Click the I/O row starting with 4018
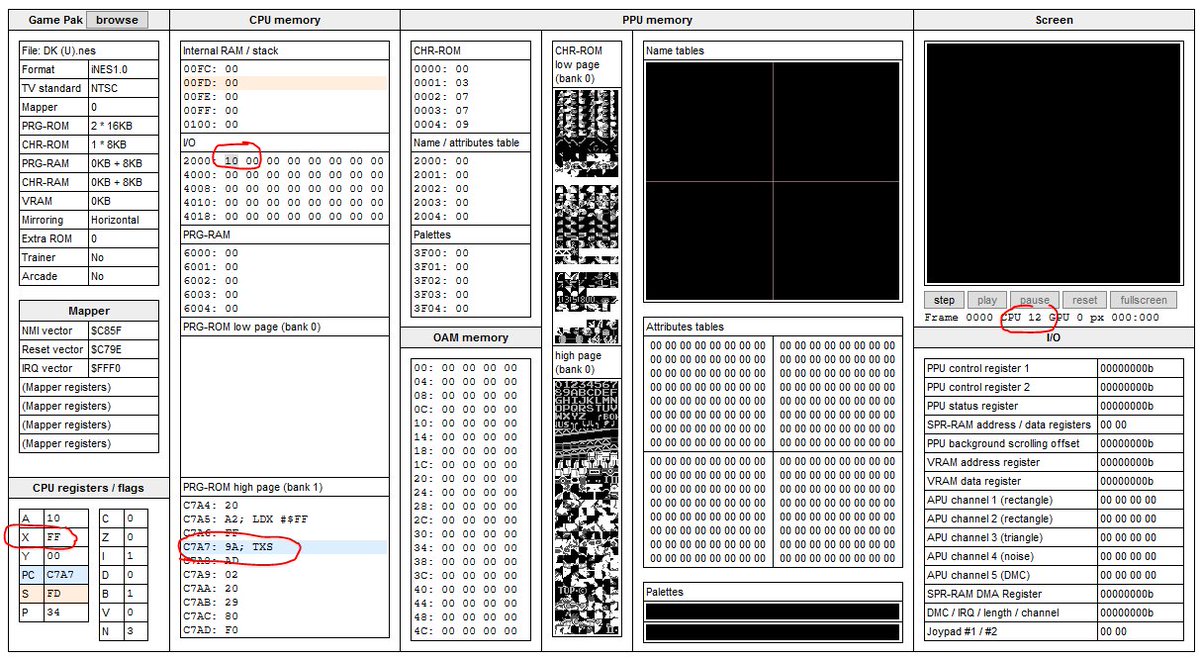This screenshot has height=659, width=1200. click(284, 216)
